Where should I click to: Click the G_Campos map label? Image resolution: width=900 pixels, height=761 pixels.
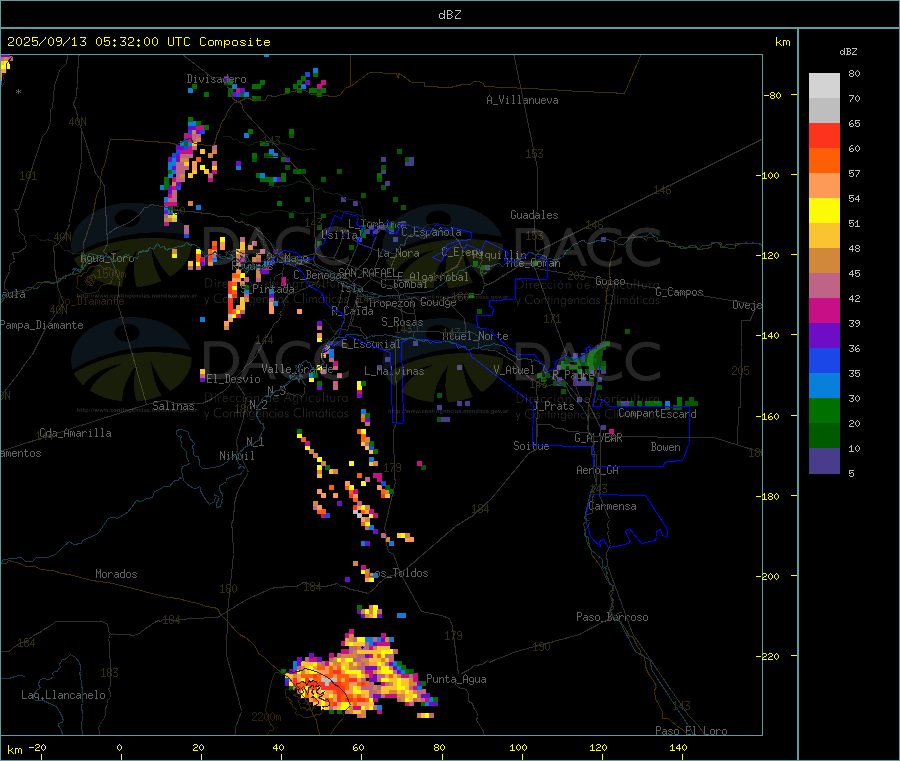679,292
